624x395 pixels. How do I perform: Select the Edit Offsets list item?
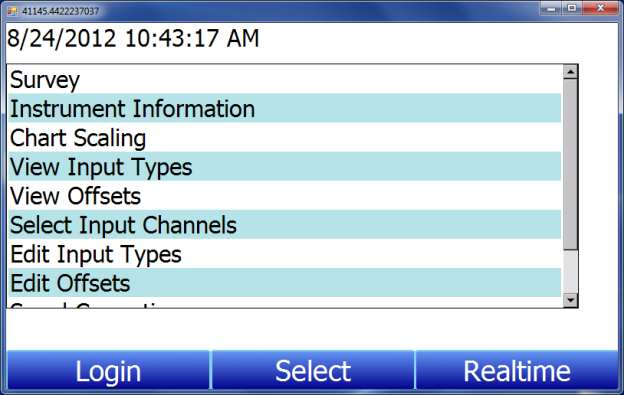click(285, 282)
